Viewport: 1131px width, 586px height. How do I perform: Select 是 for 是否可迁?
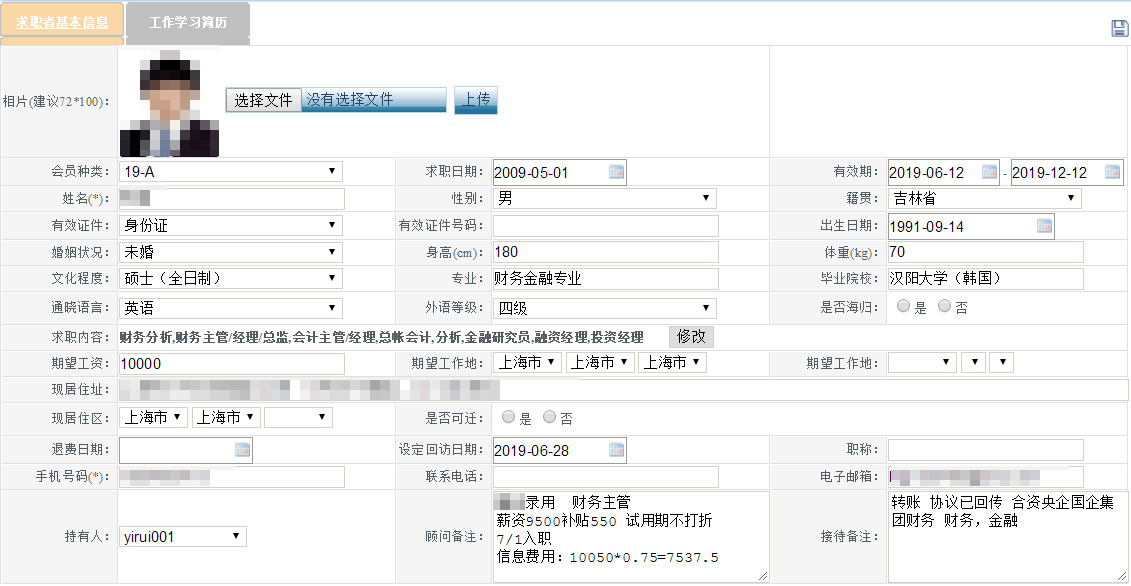tap(509, 416)
